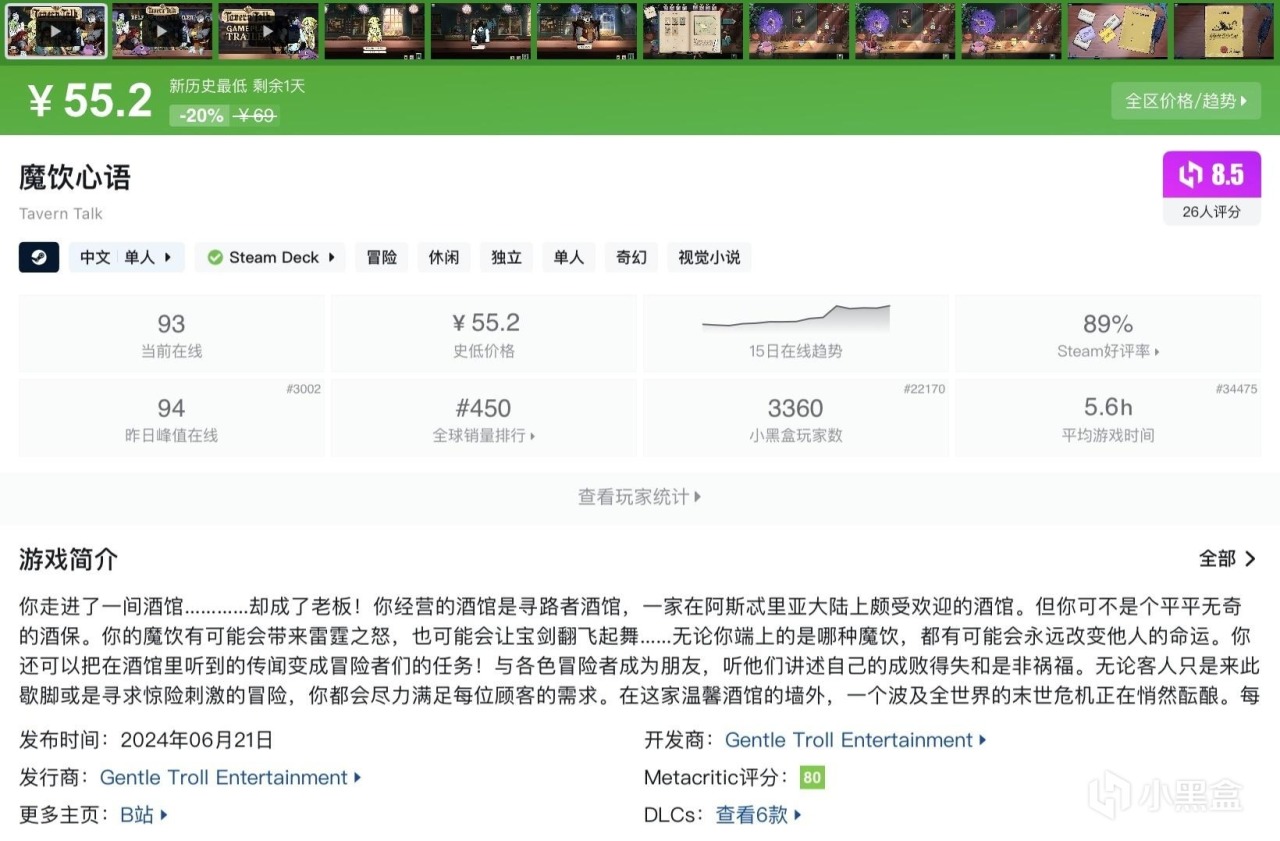Click the release date 2024年06月21日
The height and width of the screenshot is (841, 1280).
[196, 740]
